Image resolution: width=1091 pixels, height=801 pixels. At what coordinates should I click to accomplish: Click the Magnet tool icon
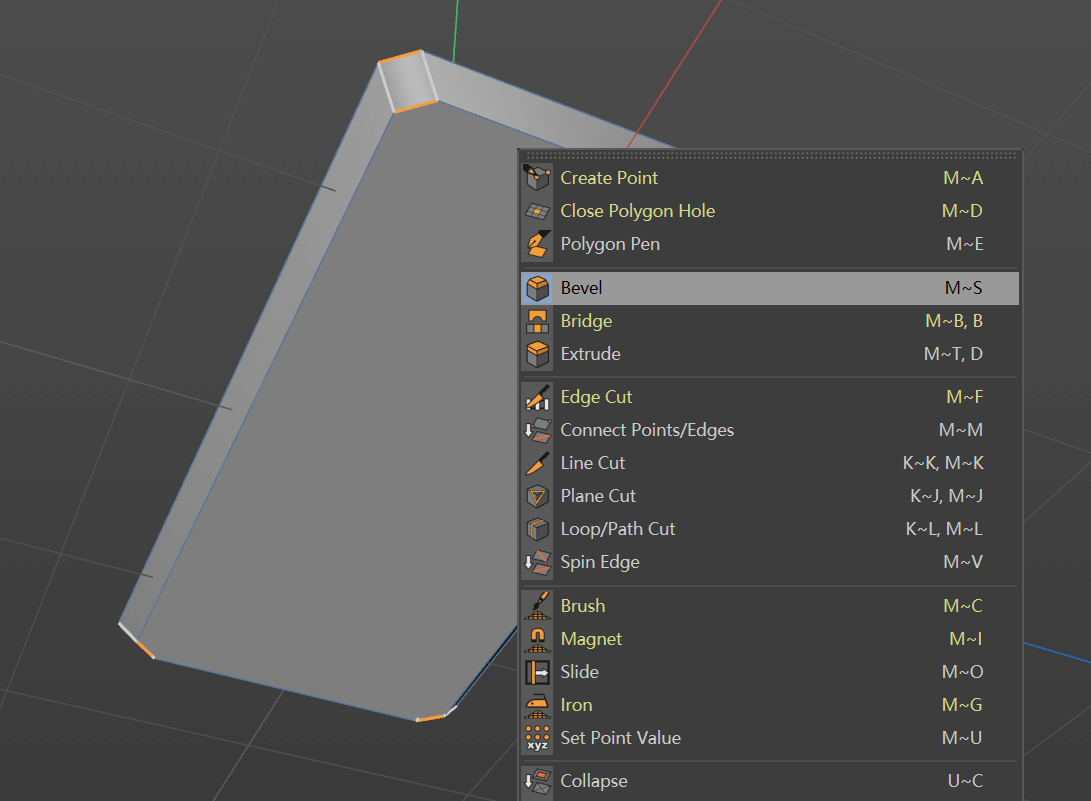tap(537, 639)
